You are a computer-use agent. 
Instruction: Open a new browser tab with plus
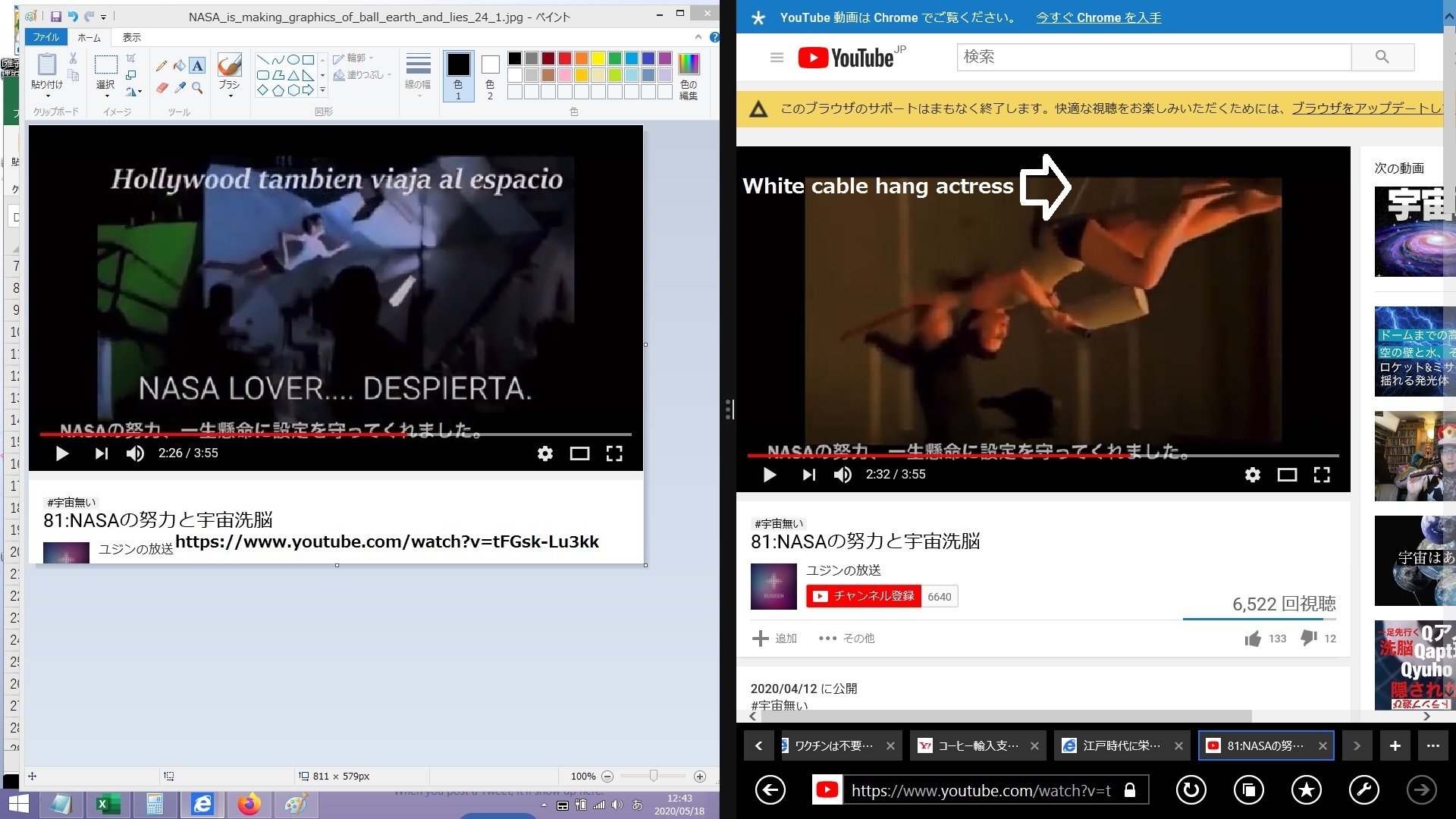(1395, 745)
